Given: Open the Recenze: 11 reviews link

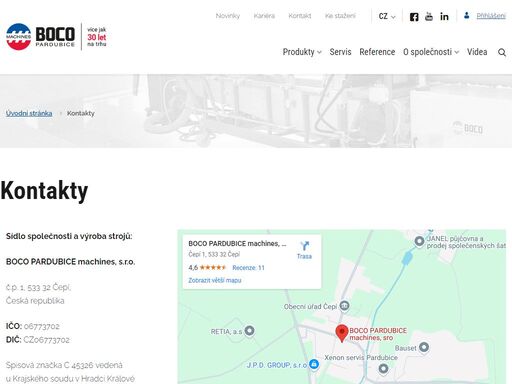Looking at the screenshot, I should tap(248, 268).
